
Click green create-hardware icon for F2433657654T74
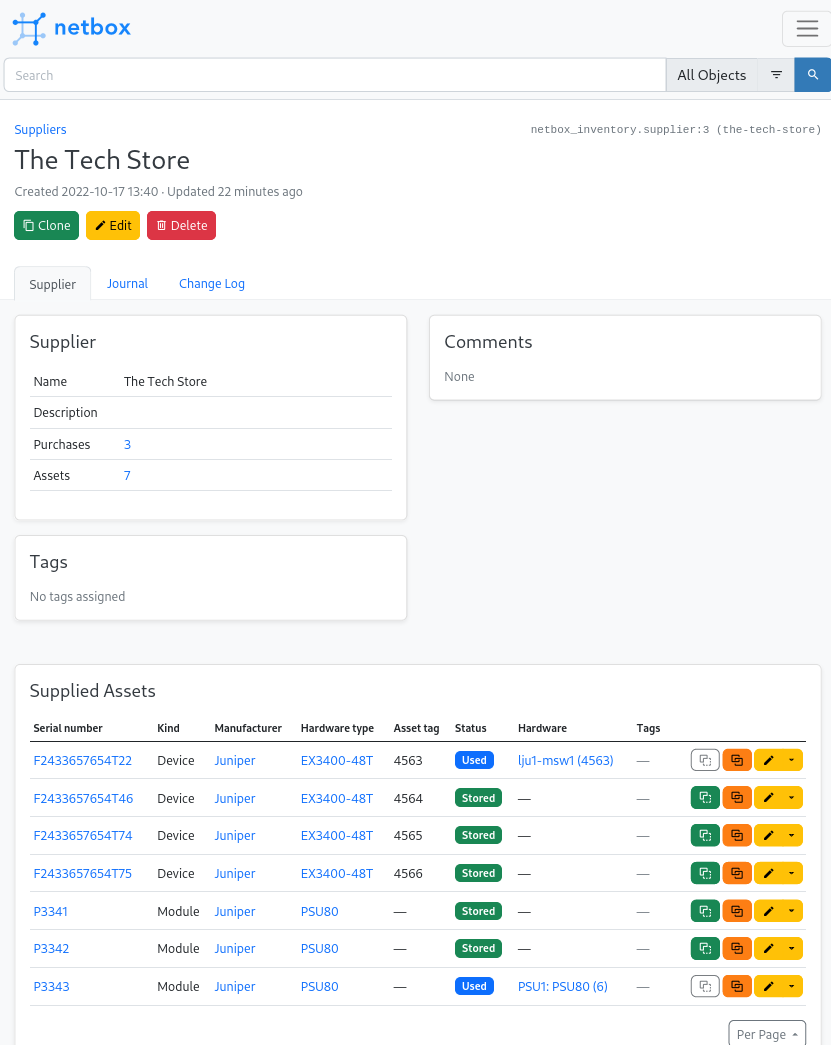point(705,835)
